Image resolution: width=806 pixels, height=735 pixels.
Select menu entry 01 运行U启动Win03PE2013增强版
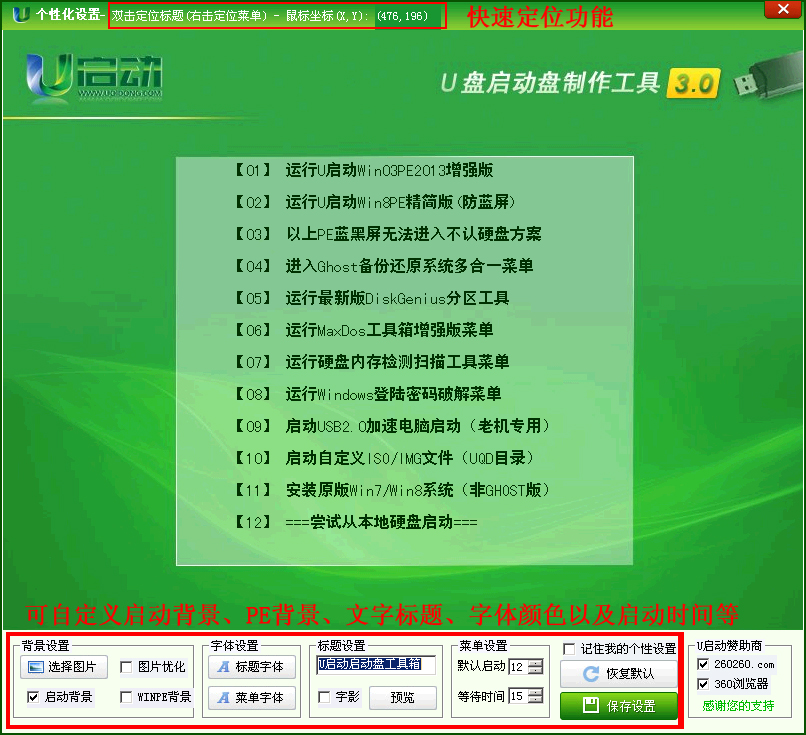pos(364,170)
